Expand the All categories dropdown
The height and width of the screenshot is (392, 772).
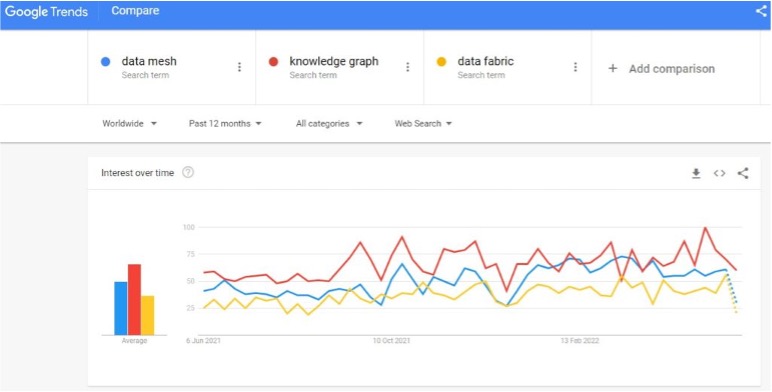pos(329,124)
